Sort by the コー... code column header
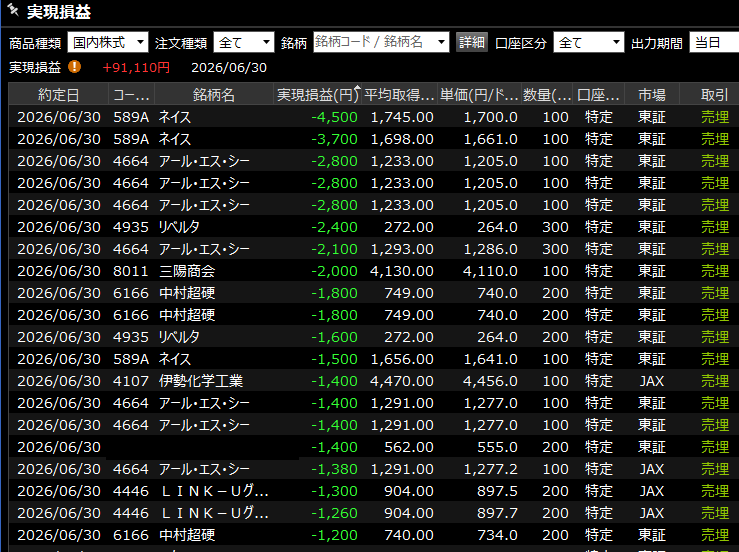 click(x=131, y=95)
